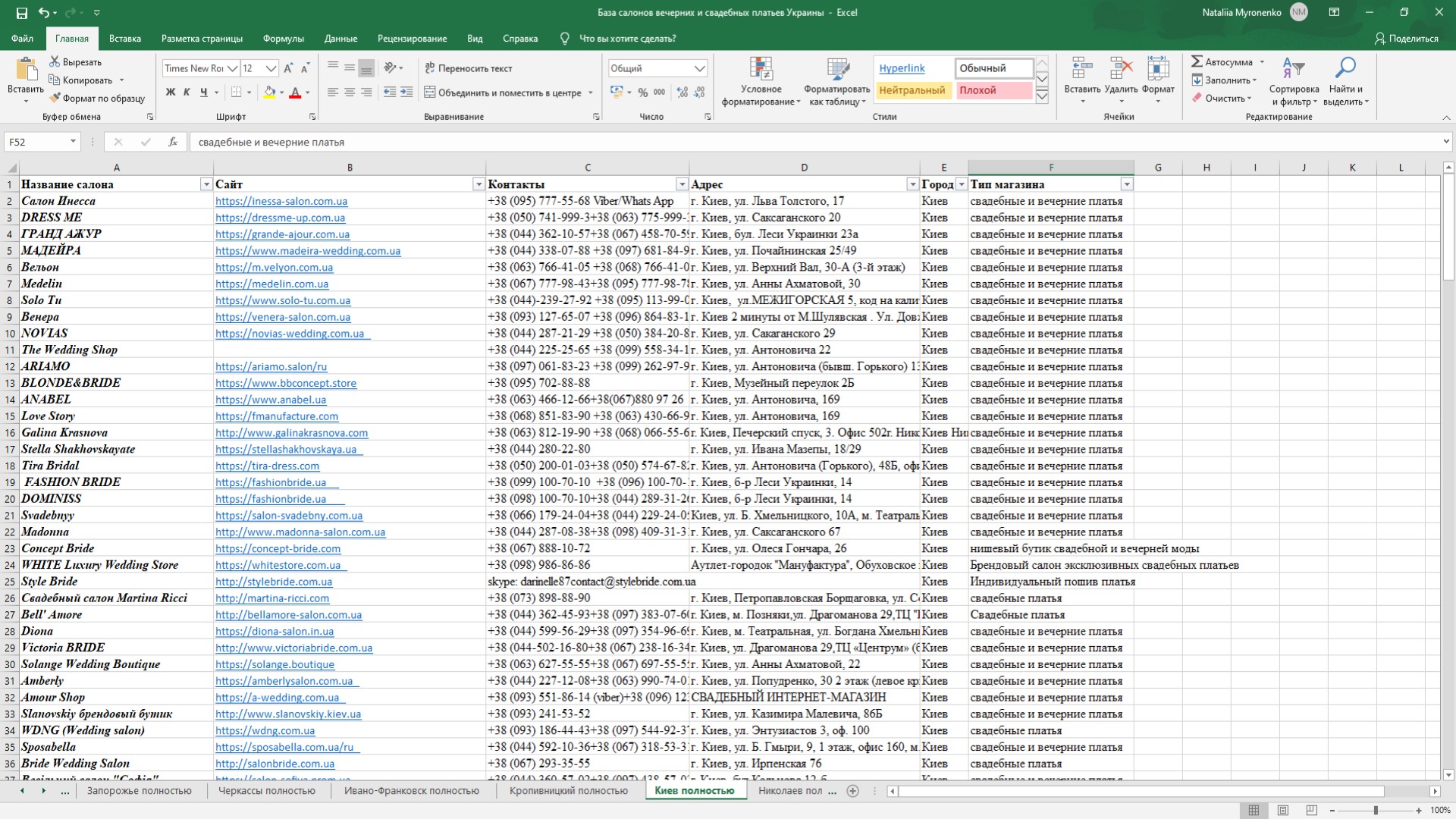Open filter dropdown for Город column
The width and height of the screenshot is (1456, 819).
[961, 184]
